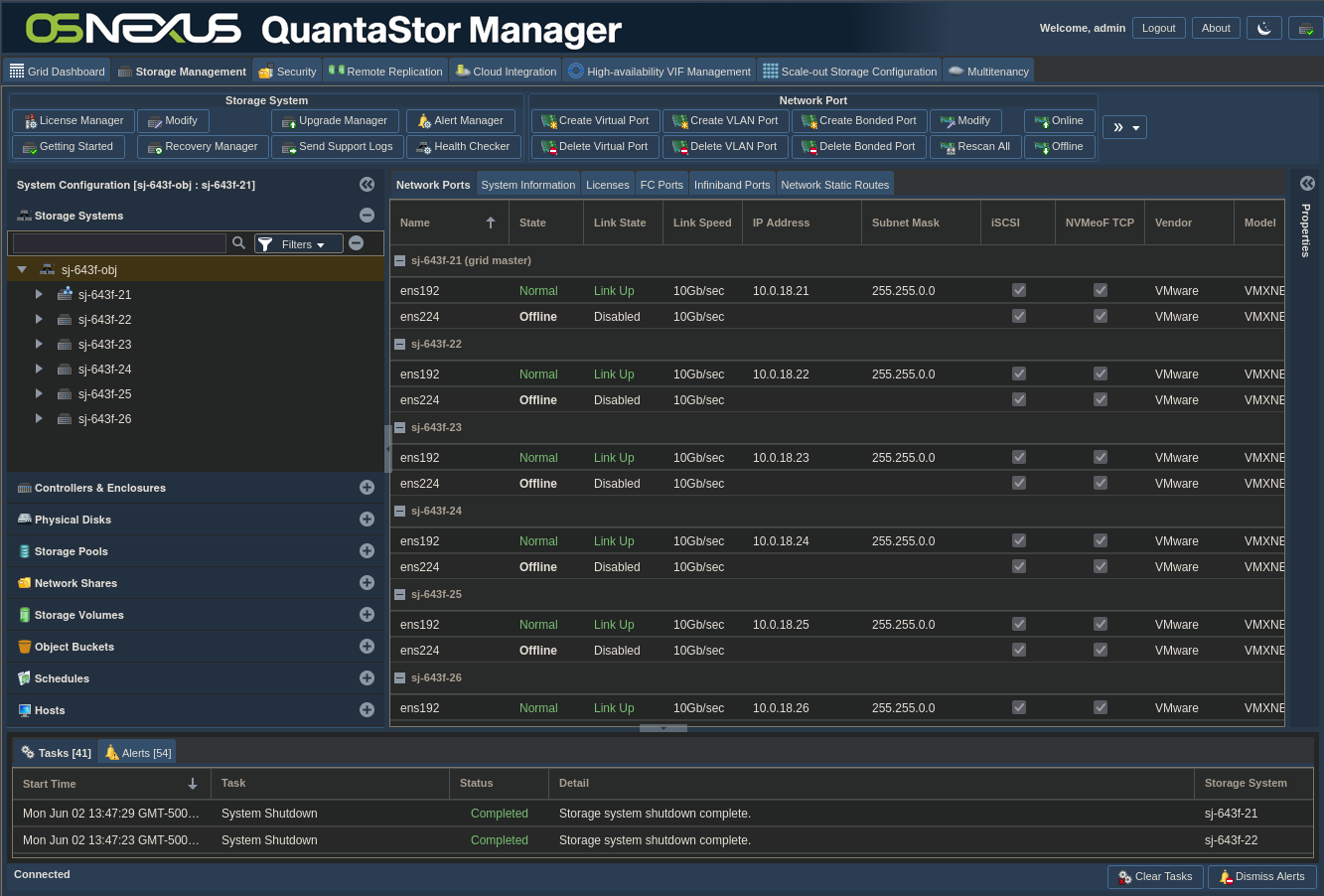Click the Storage Systems search field
This screenshot has width=1324, height=896.
[119, 243]
